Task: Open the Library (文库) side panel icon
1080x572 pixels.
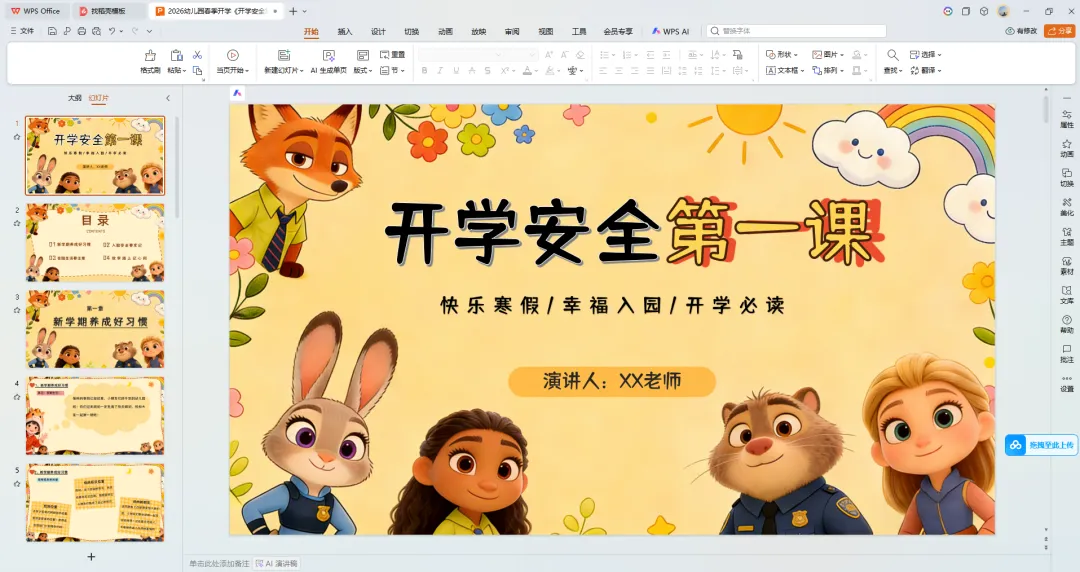Action: [1067, 295]
